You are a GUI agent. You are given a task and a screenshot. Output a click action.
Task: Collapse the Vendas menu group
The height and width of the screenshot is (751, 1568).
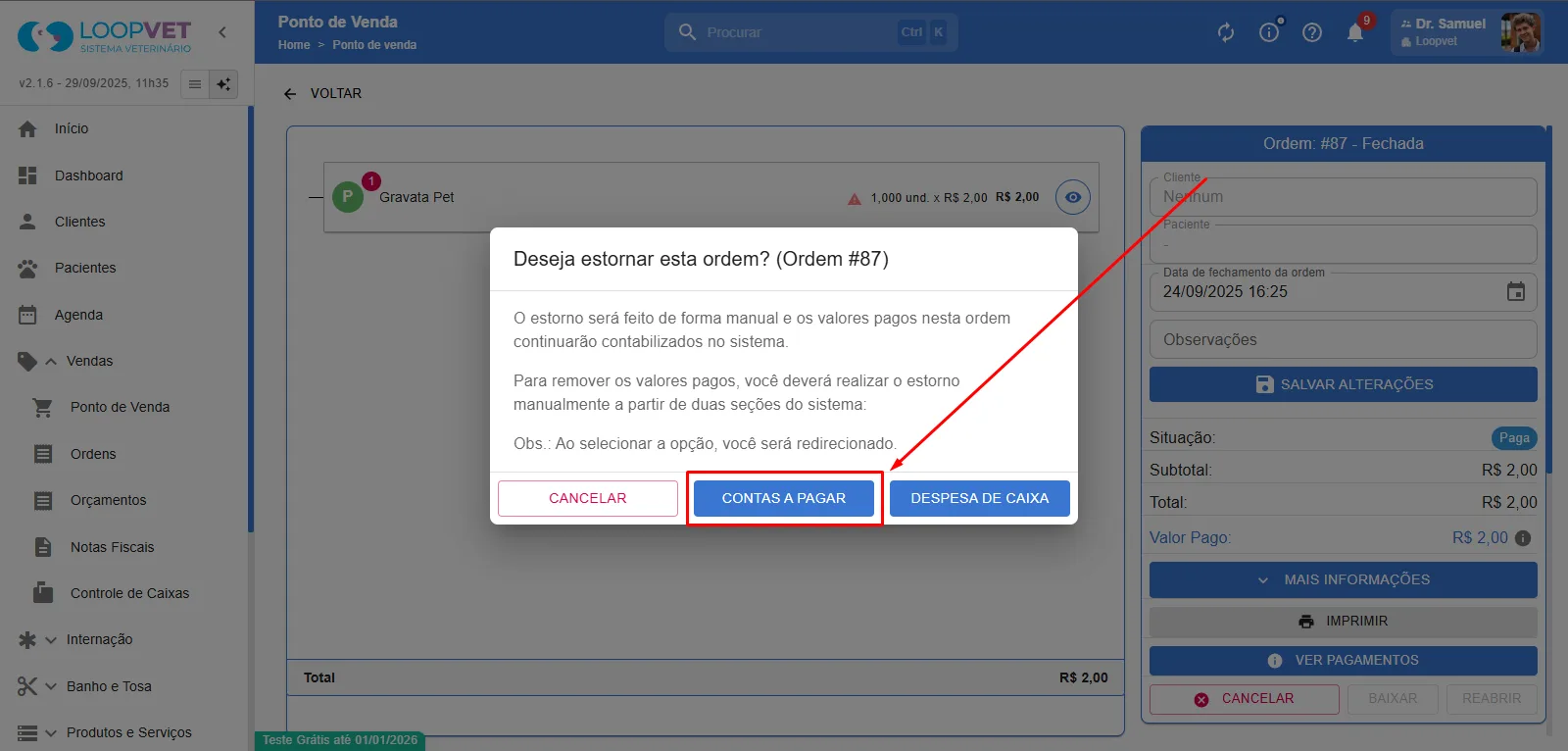(x=51, y=361)
